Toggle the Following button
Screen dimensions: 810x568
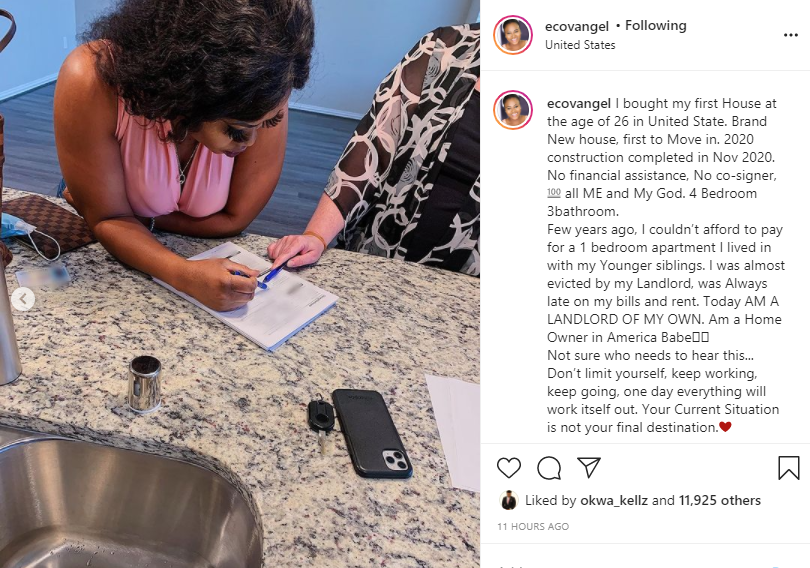pos(656,25)
